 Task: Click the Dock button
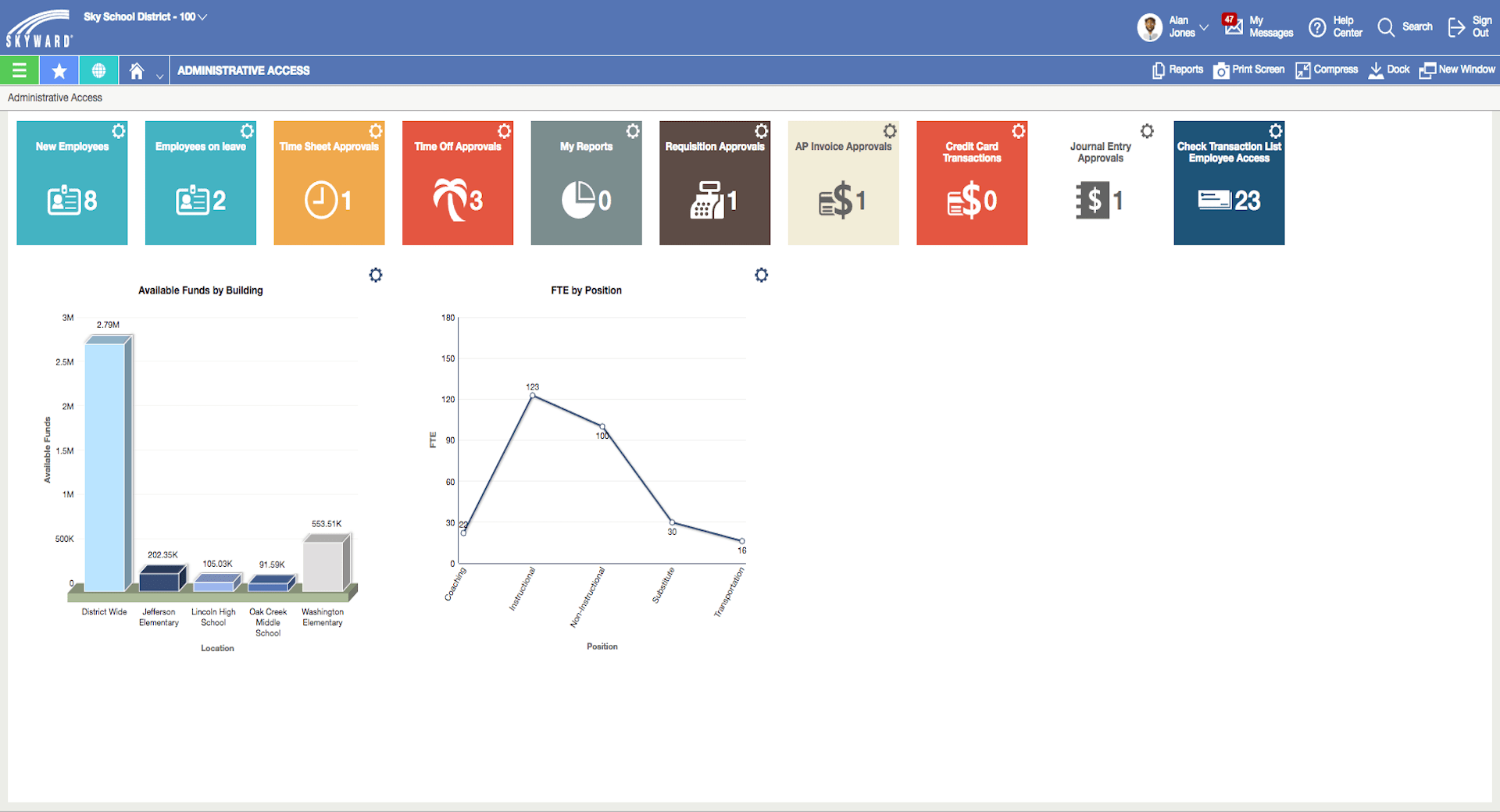tap(1389, 69)
